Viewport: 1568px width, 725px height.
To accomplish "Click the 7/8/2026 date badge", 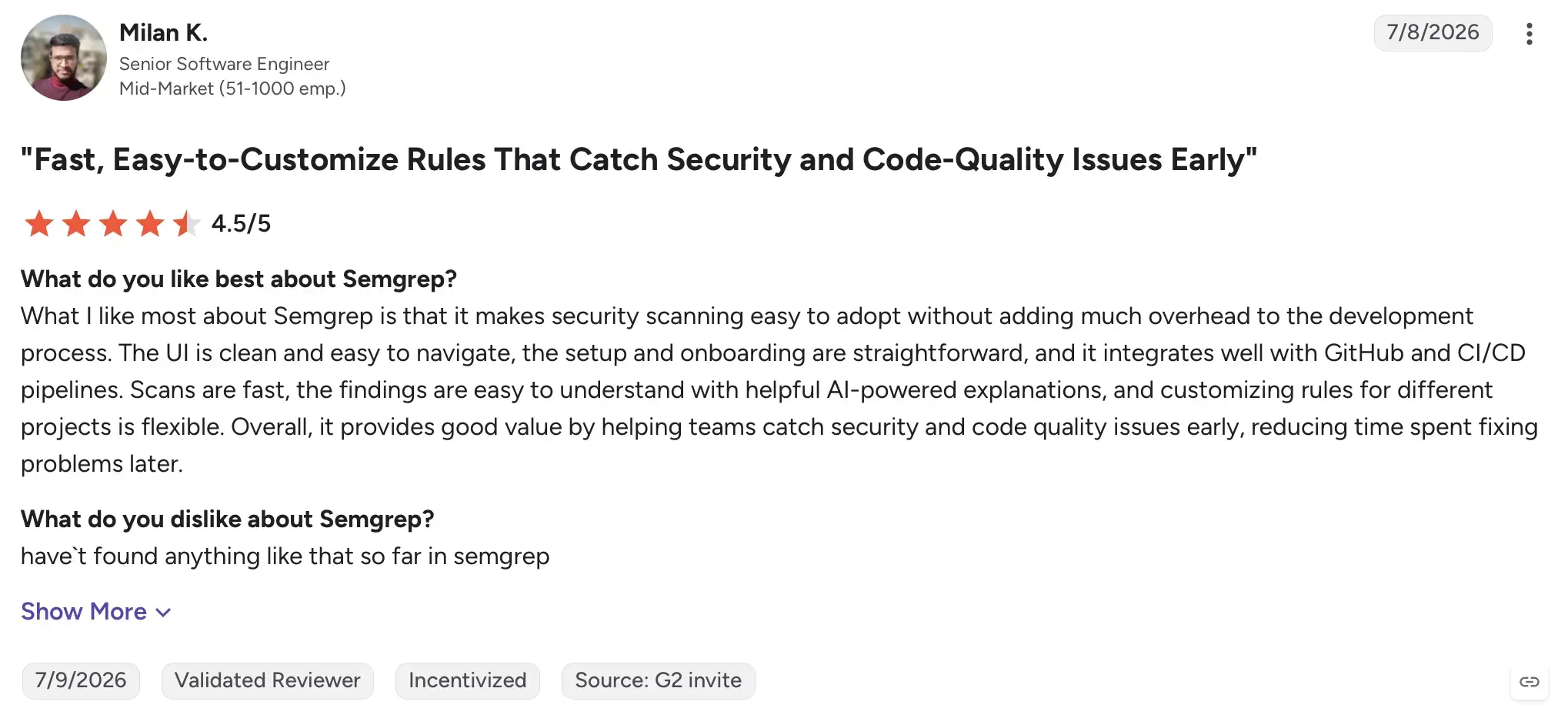I will coord(1433,32).
